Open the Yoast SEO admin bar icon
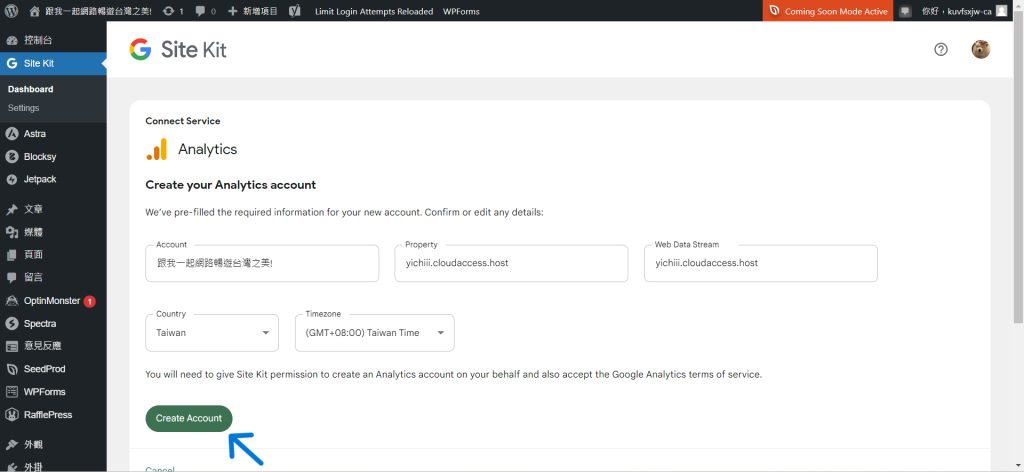This screenshot has width=1024, height=472. coord(295,11)
